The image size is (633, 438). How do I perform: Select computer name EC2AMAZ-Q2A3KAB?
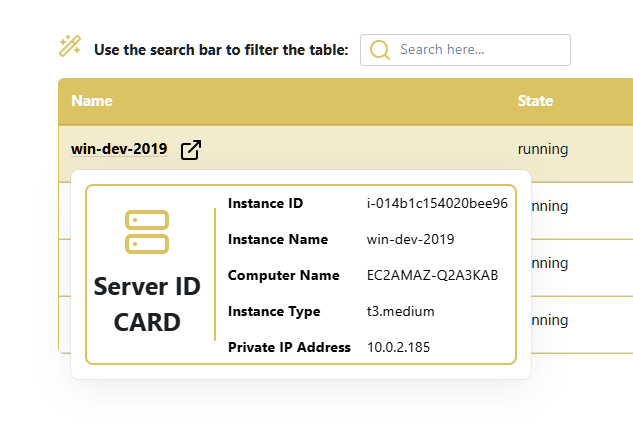pos(432,275)
